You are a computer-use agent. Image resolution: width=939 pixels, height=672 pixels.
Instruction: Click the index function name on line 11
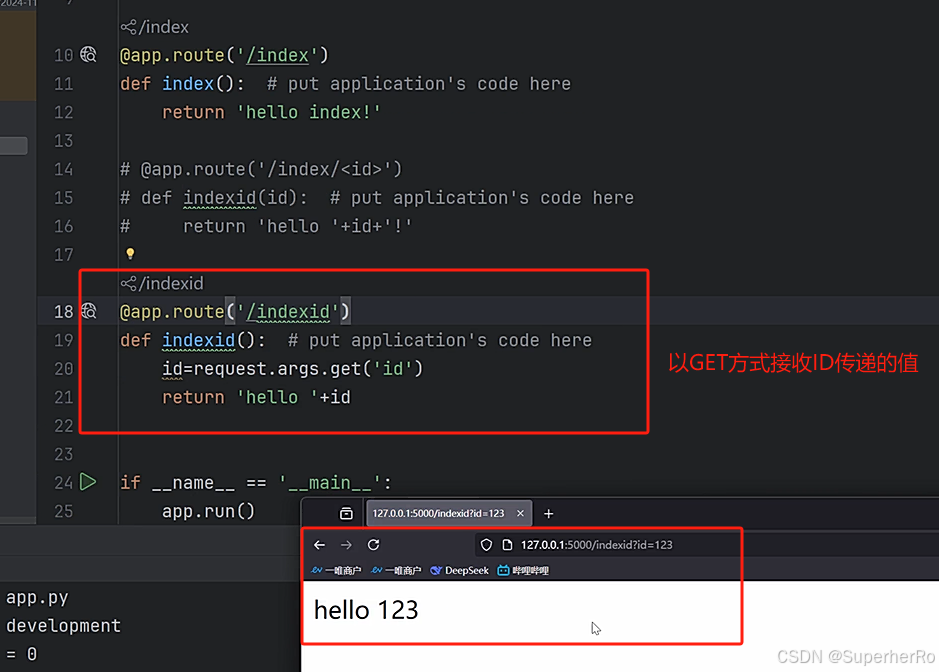(x=188, y=83)
